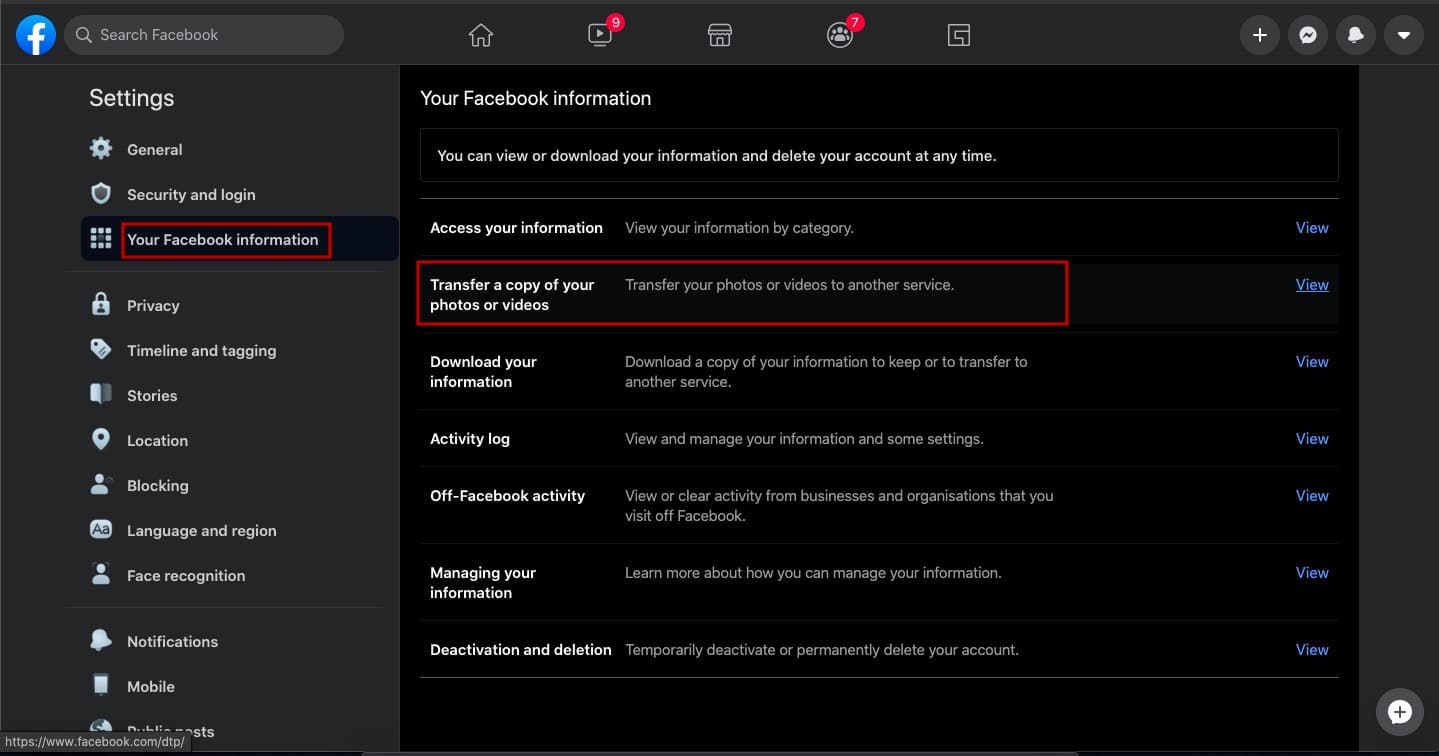Click the Transfer a copy row title
Image resolution: width=1439 pixels, height=756 pixels.
tap(512, 295)
